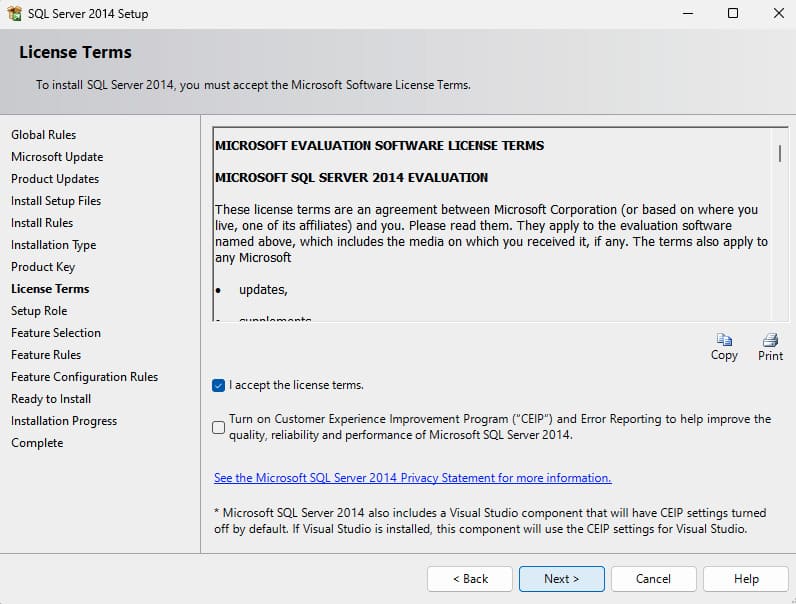Uncheck I accept the license terms
Screen dimensions: 796x604
pyautogui.click(x=218, y=385)
